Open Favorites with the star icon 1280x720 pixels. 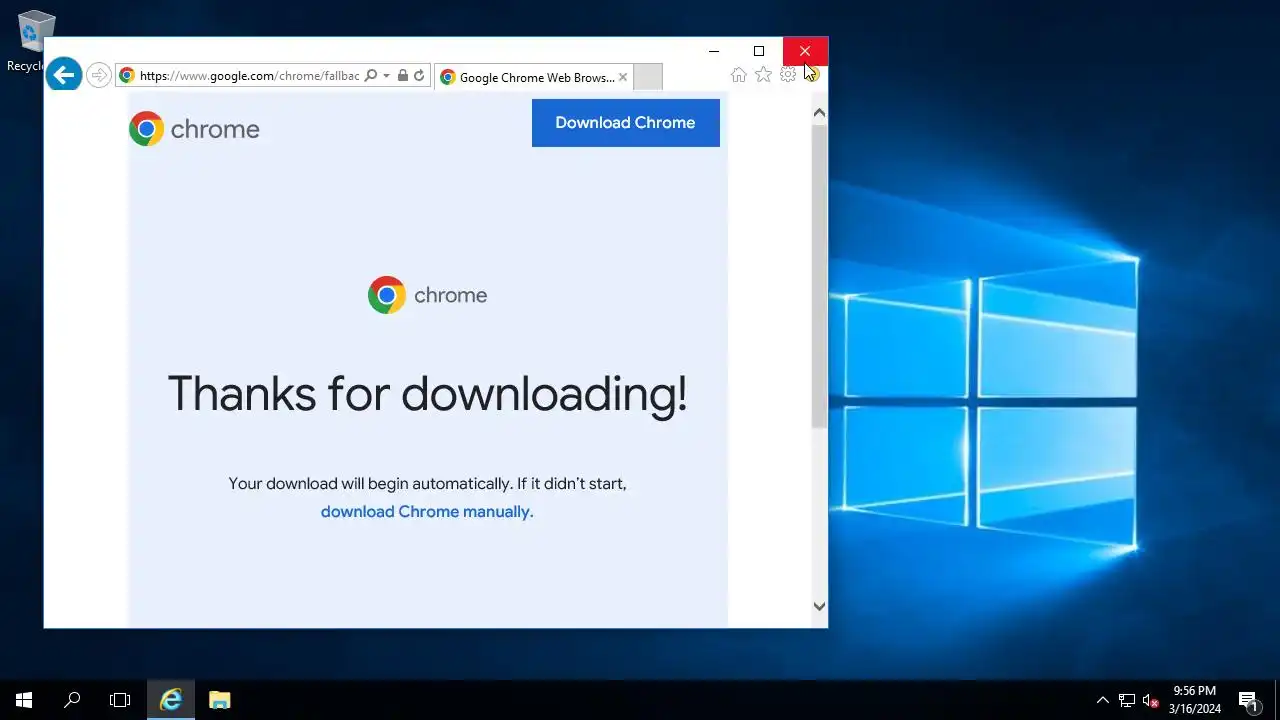[x=763, y=75]
